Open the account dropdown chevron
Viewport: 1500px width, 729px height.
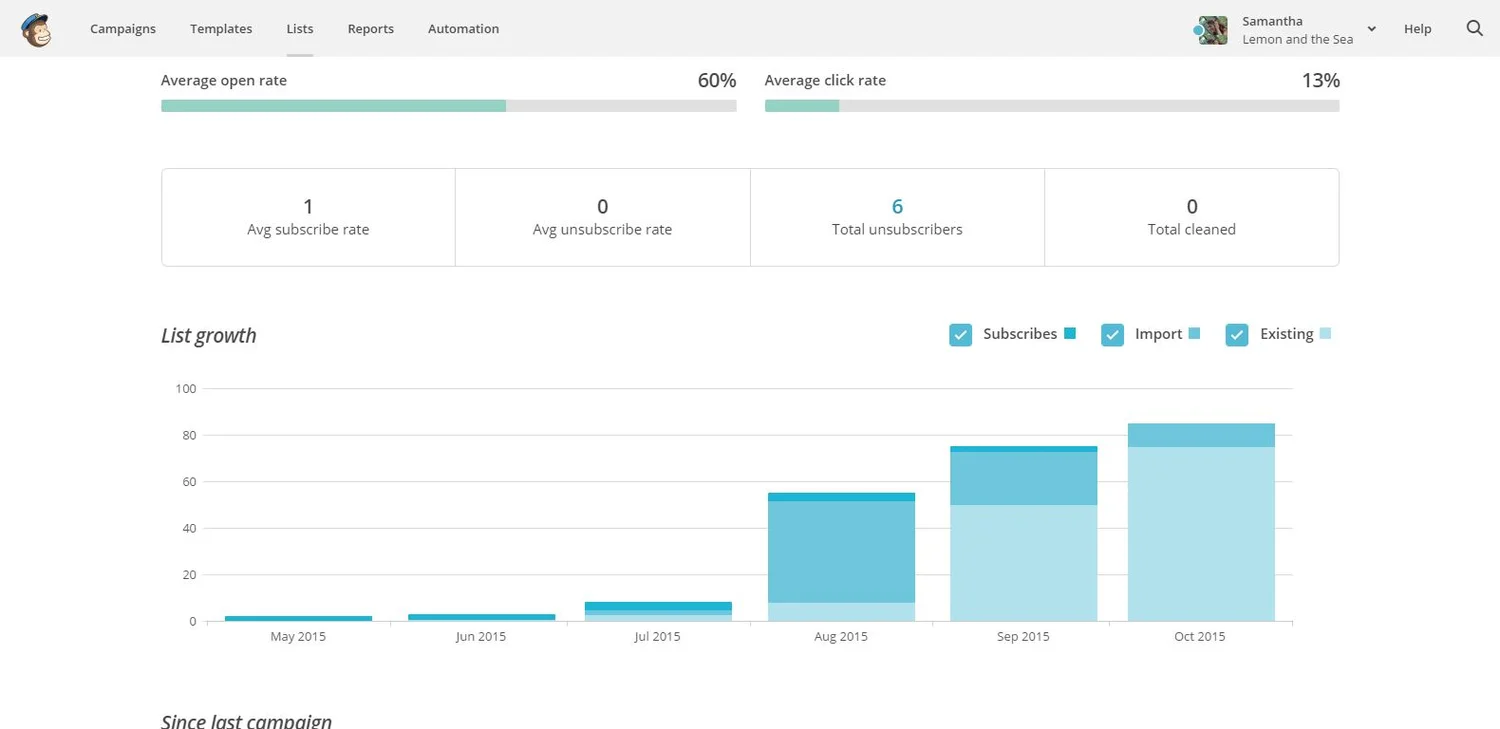coord(1371,29)
